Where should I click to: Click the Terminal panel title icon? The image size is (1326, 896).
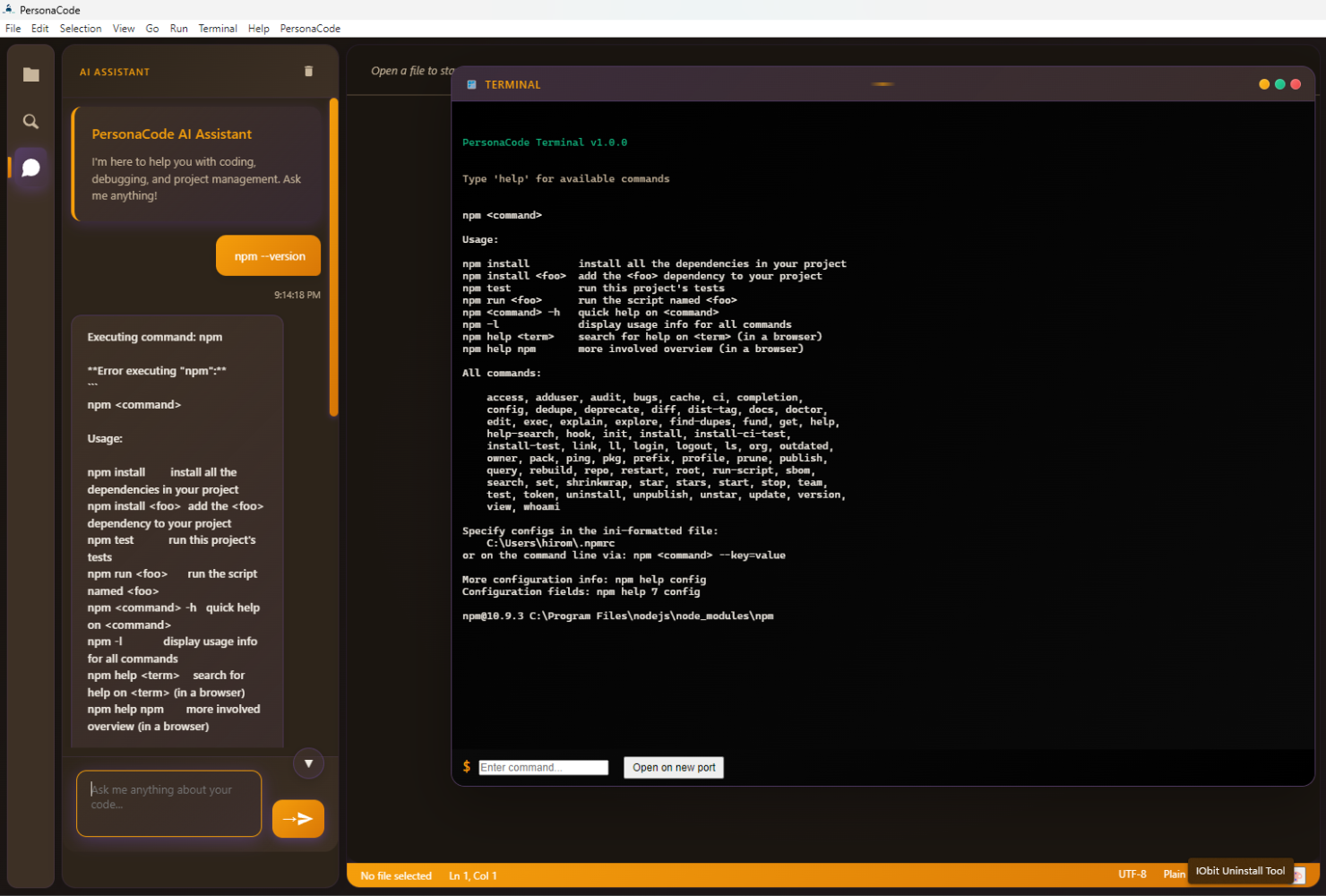click(x=472, y=85)
